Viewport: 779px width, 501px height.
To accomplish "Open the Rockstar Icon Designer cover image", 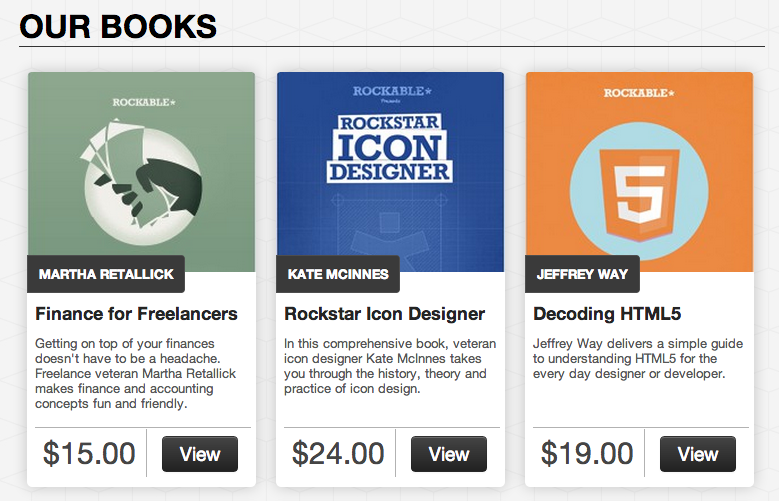I will pyautogui.click(x=390, y=172).
